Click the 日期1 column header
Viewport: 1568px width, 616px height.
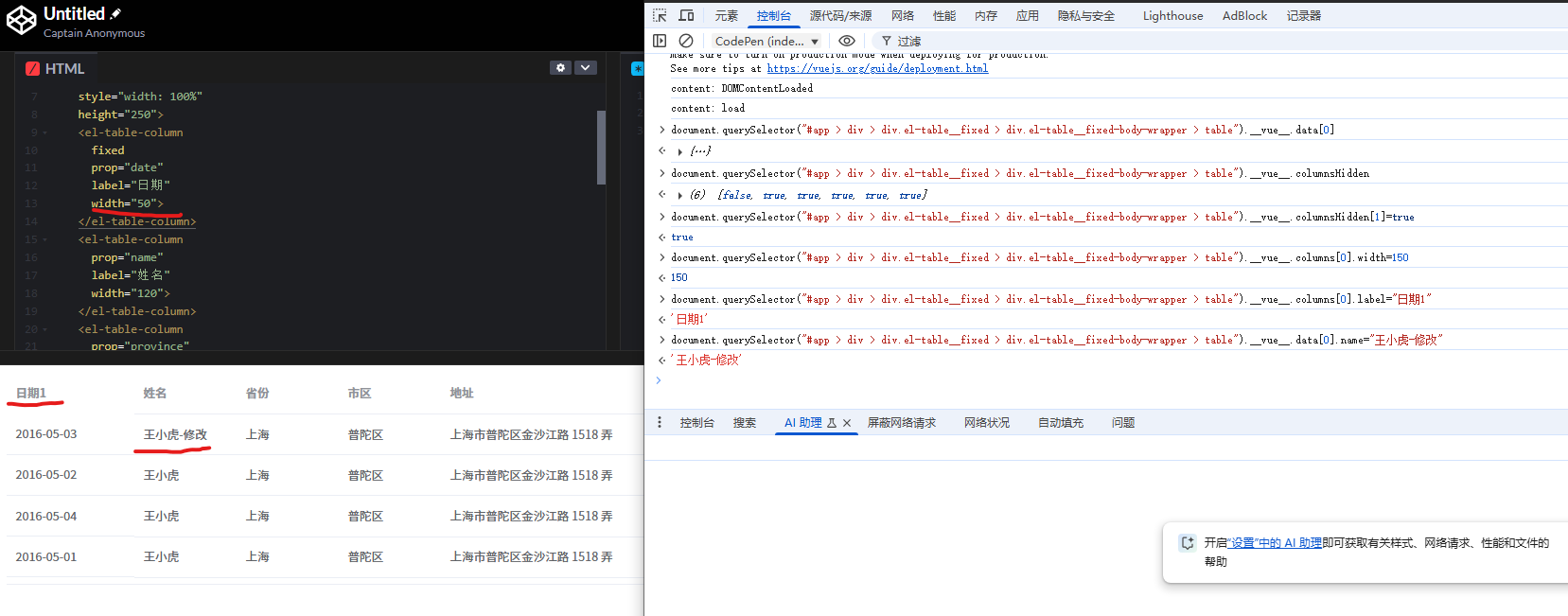coord(31,393)
